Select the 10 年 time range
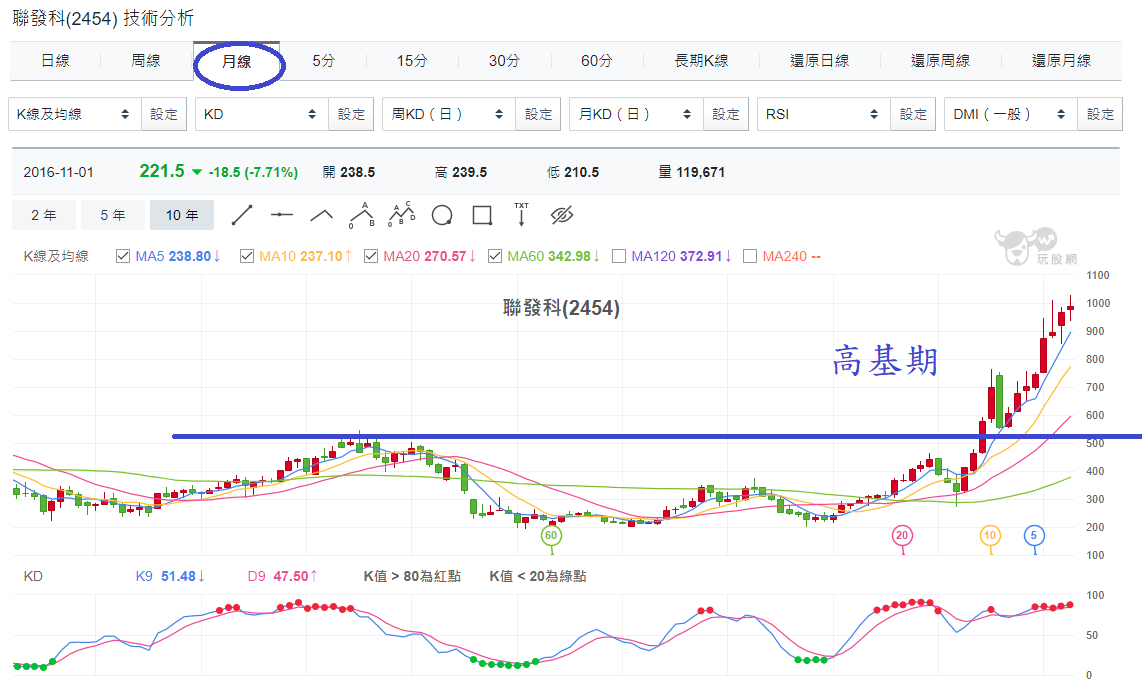1142x681 pixels. [182, 215]
